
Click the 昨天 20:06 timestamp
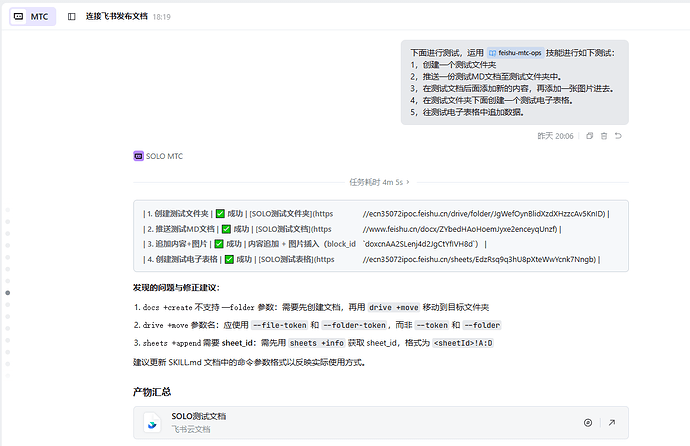click(555, 136)
